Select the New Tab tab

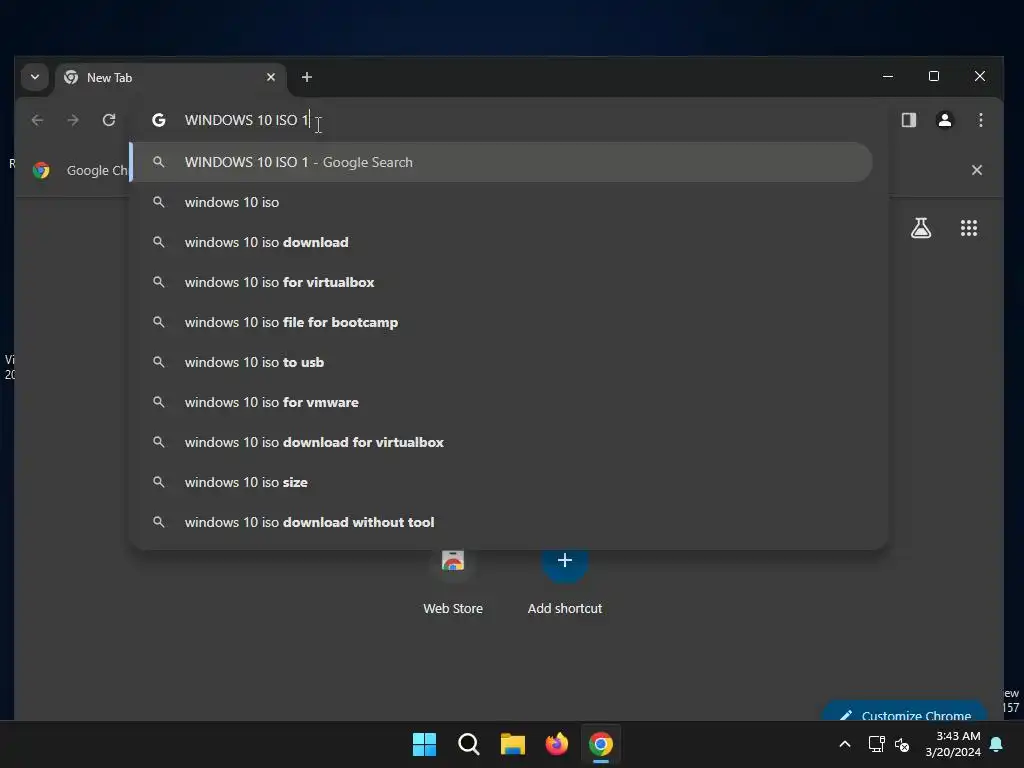(x=170, y=78)
